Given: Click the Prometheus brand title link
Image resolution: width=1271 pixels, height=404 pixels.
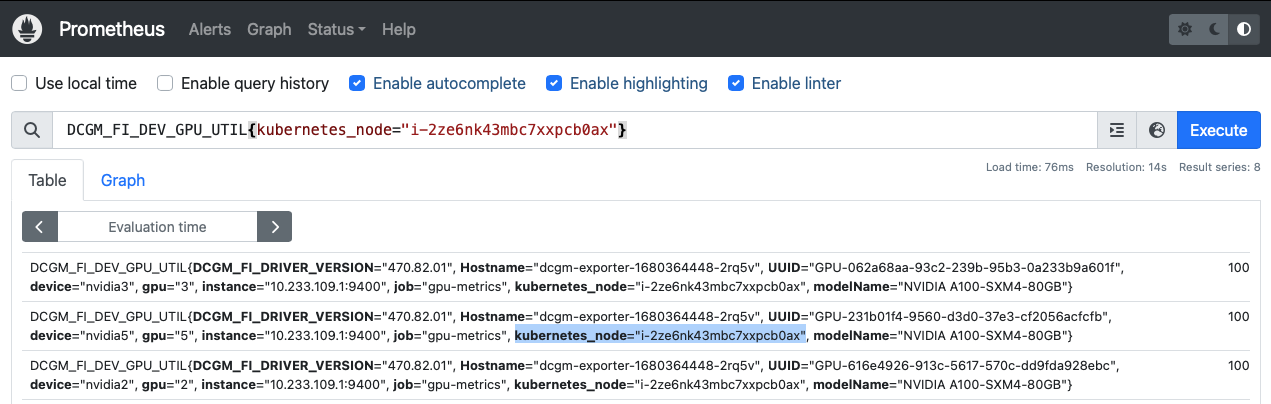Looking at the screenshot, I should click(x=112, y=29).
